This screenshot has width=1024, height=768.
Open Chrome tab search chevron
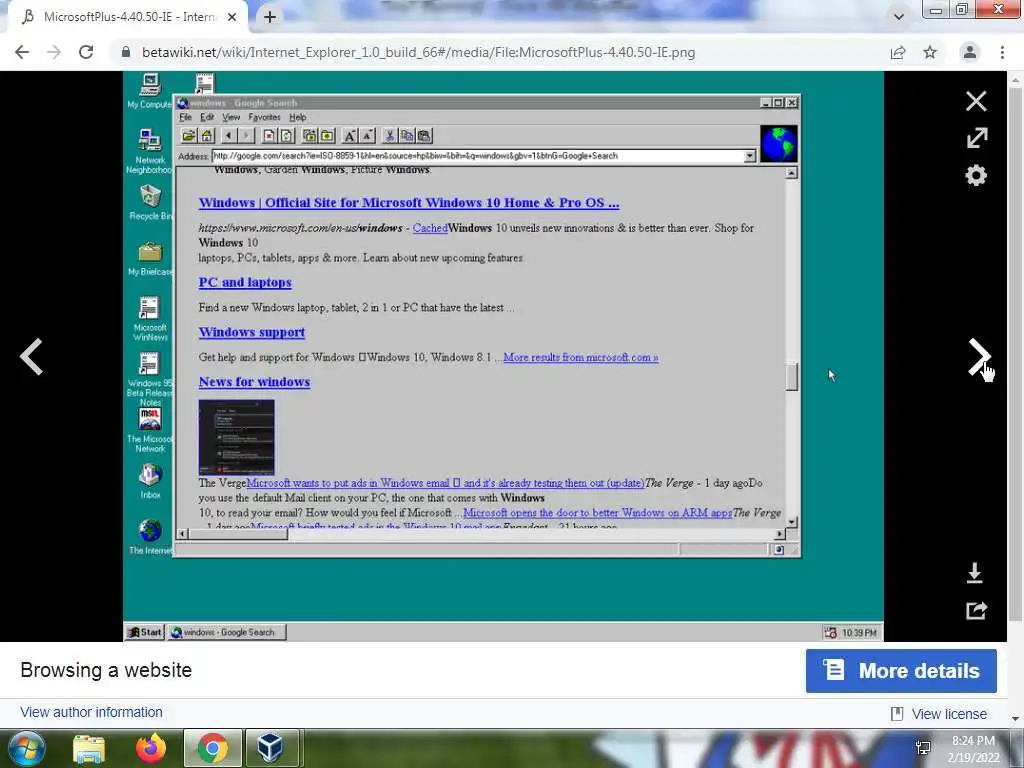(899, 17)
